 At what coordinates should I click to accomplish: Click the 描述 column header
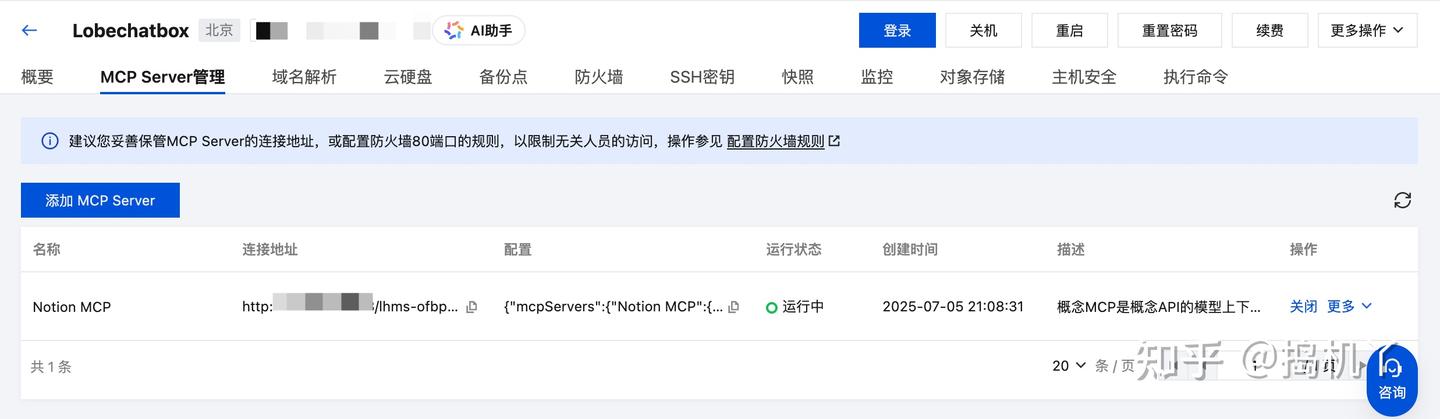coord(1071,249)
